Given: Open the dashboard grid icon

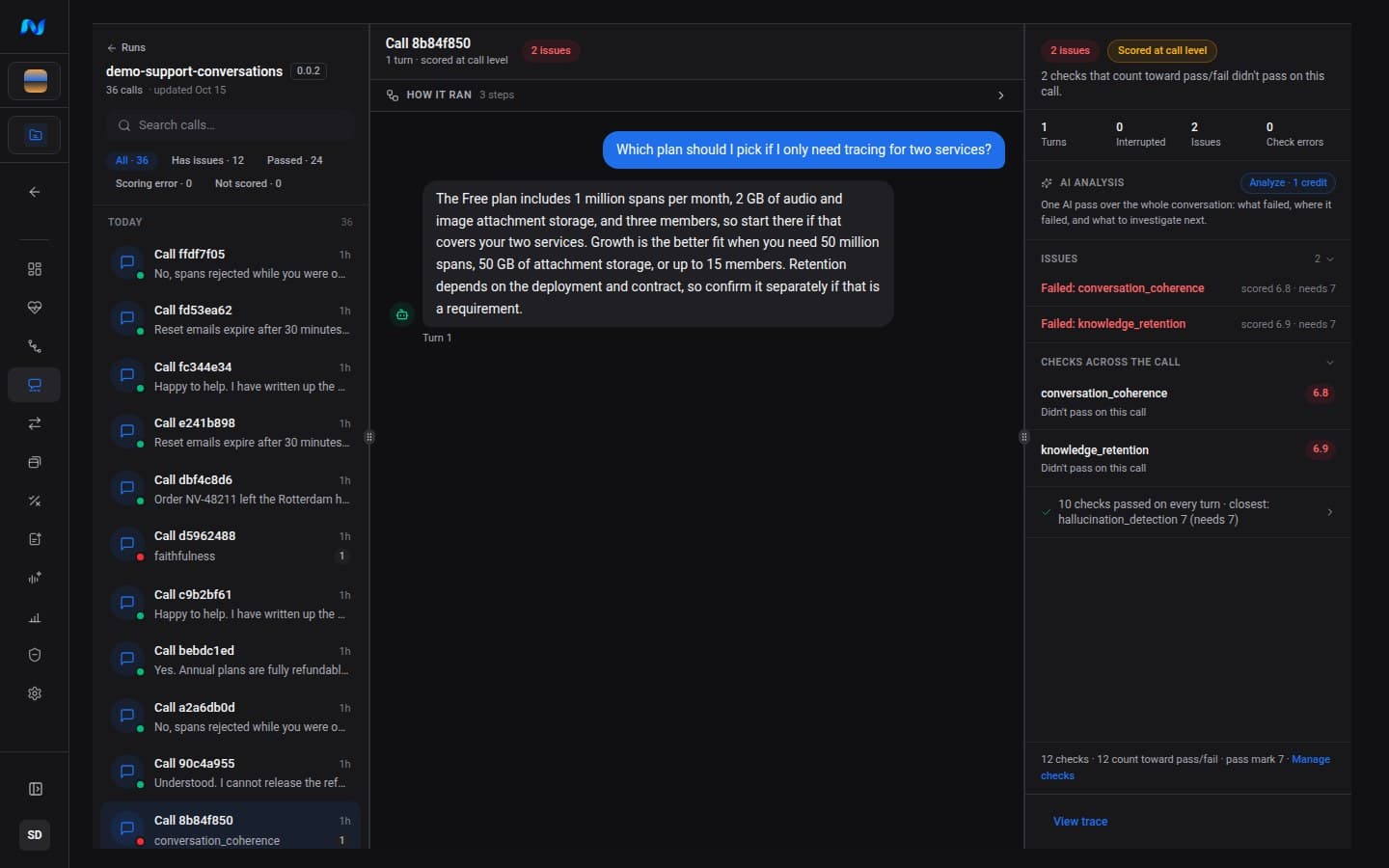Looking at the screenshot, I should click(x=35, y=269).
